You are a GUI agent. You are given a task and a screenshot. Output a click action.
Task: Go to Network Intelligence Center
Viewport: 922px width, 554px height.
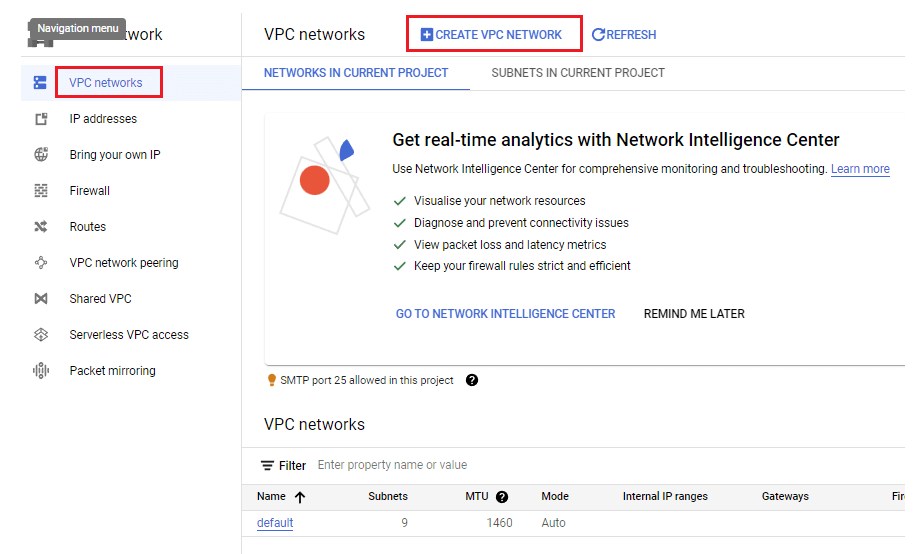(x=506, y=314)
